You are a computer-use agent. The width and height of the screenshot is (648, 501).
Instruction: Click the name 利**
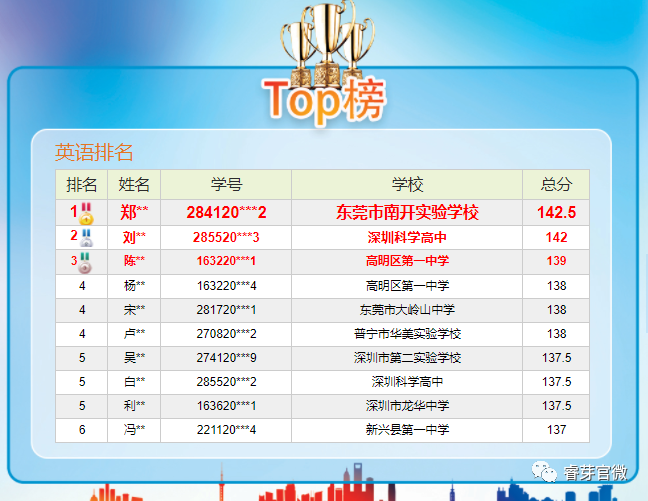click(x=134, y=406)
